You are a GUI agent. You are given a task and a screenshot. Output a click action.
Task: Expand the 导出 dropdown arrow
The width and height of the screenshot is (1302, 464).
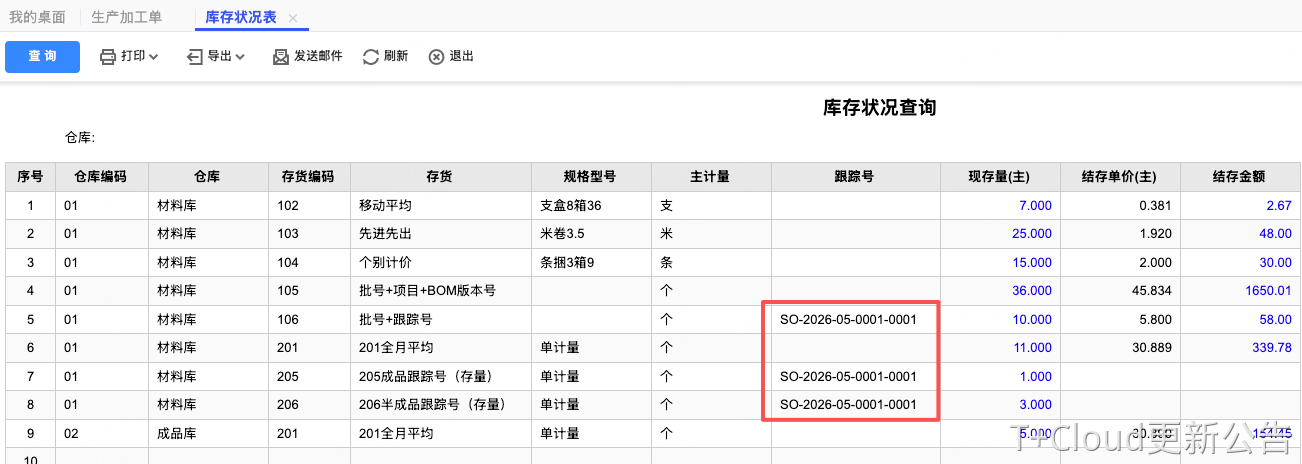(x=240, y=57)
